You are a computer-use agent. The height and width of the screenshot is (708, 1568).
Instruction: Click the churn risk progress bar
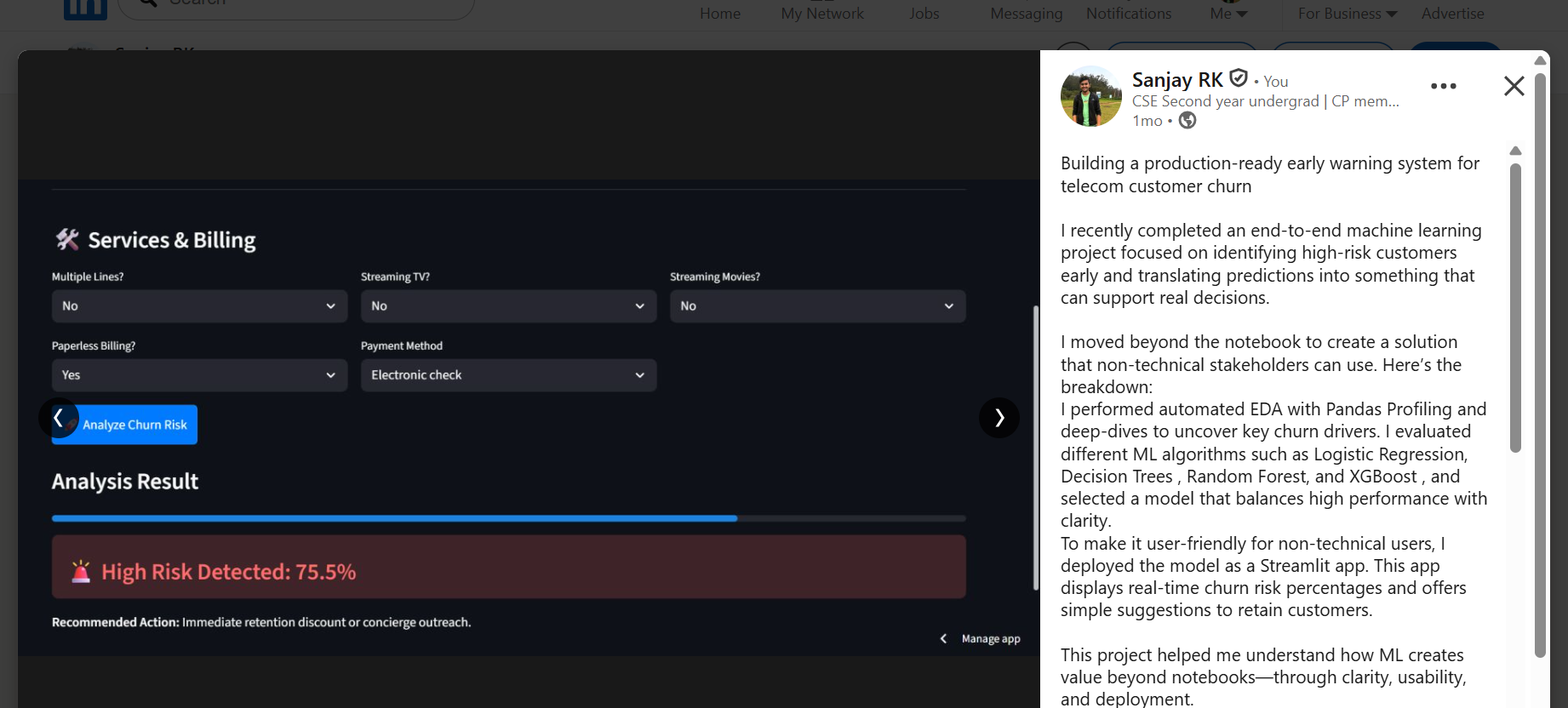(508, 518)
